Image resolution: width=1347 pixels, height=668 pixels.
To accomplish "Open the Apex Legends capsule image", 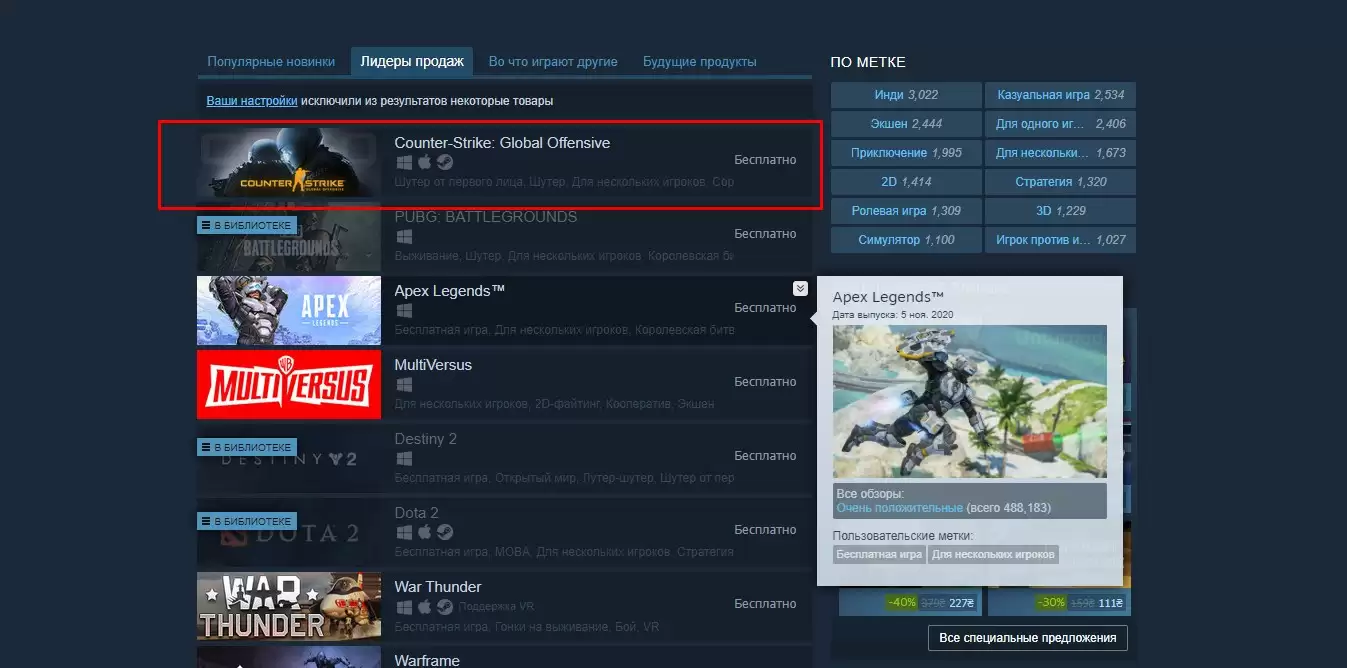I will point(289,311).
